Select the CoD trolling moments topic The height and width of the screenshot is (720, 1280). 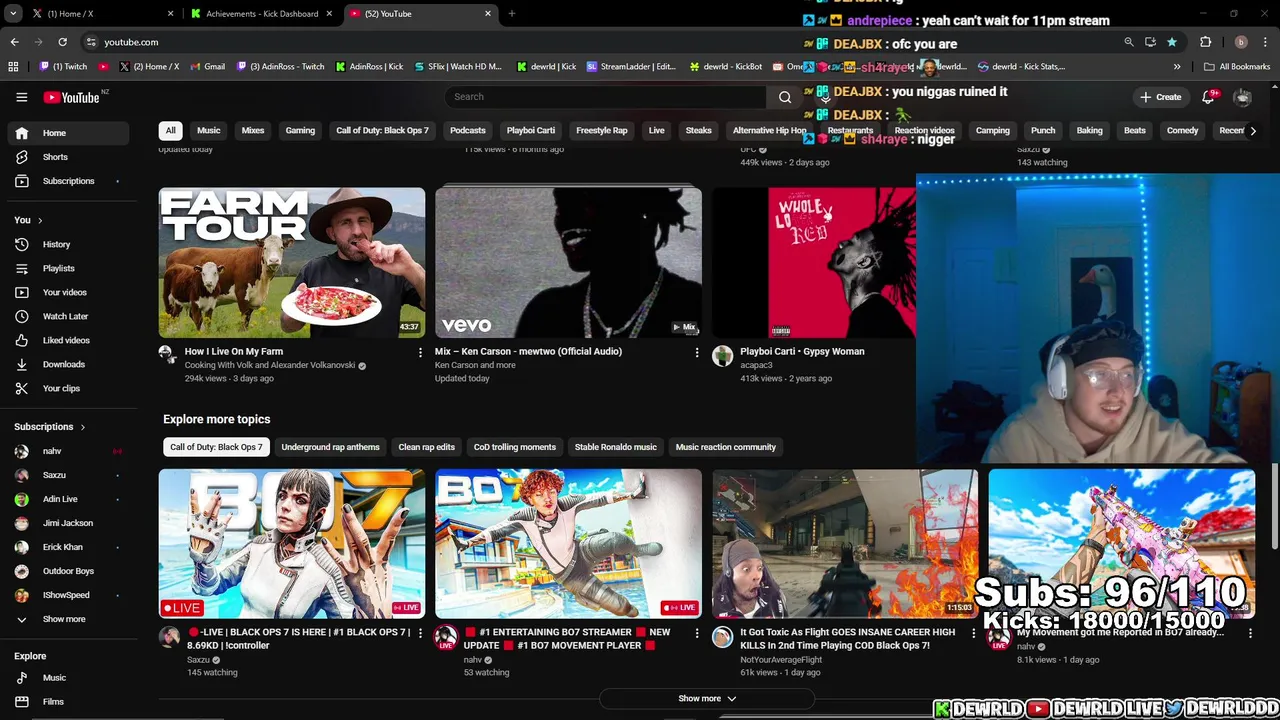[x=514, y=447]
